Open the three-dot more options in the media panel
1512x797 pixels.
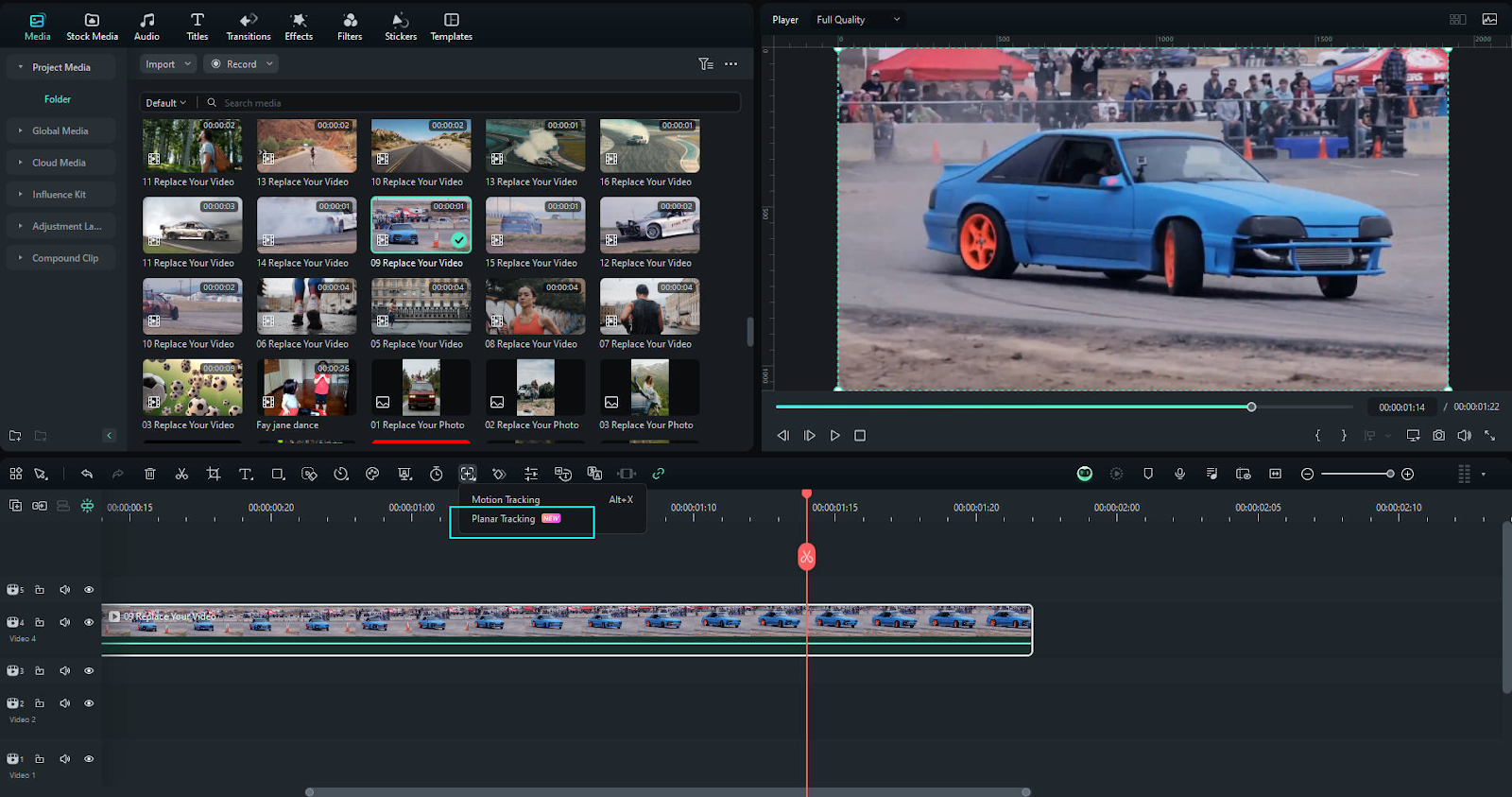click(x=731, y=64)
